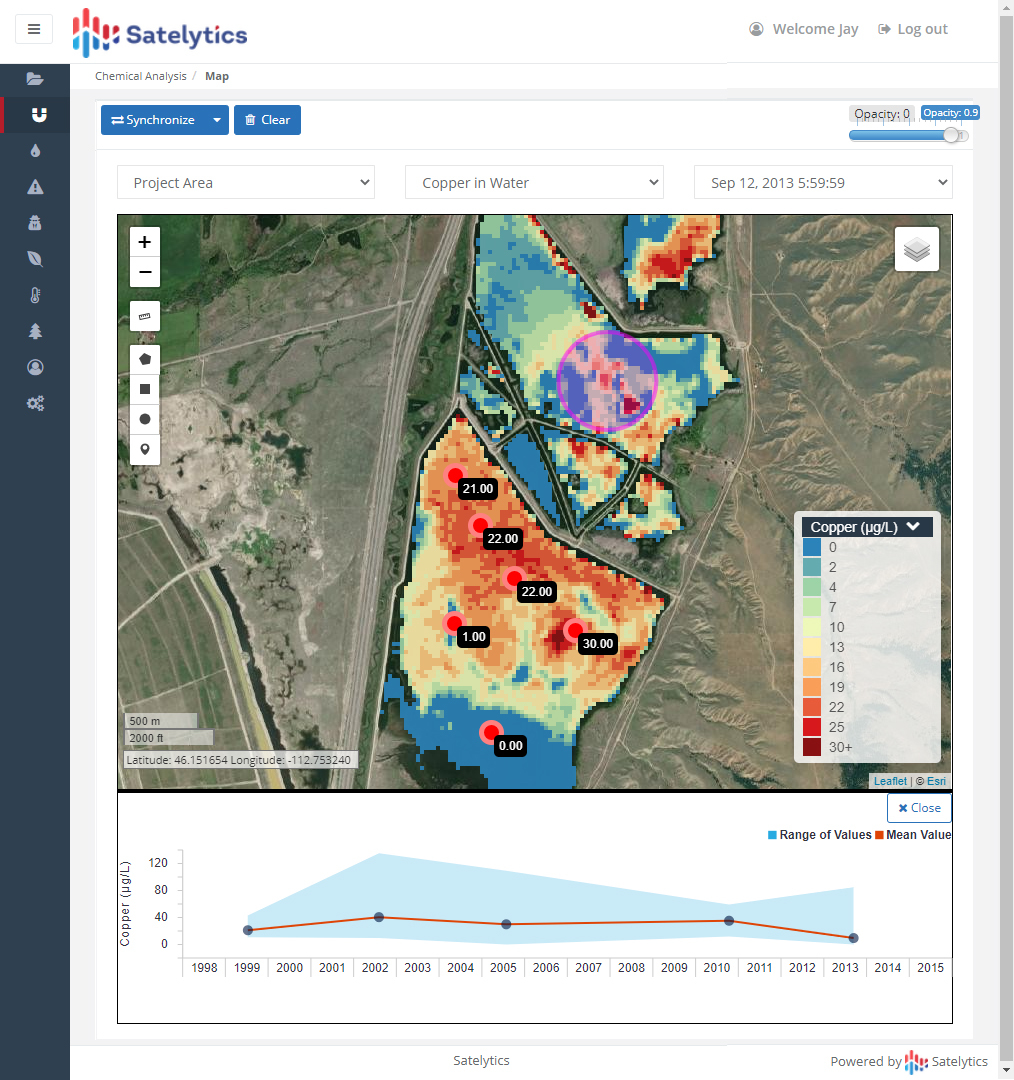1014x1080 pixels.
Task: Select the tree sidebar icon
Action: [35, 331]
